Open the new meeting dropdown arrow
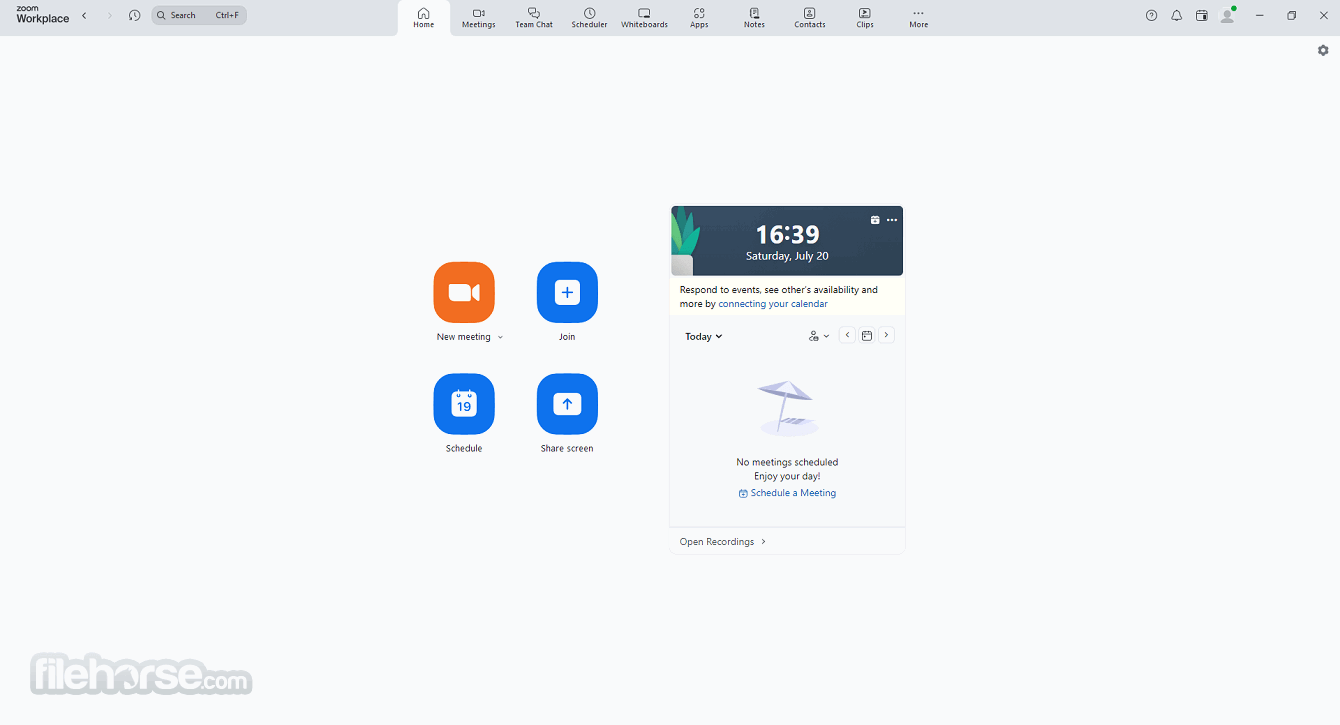Image resolution: width=1340 pixels, height=725 pixels. tap(500, 337)
